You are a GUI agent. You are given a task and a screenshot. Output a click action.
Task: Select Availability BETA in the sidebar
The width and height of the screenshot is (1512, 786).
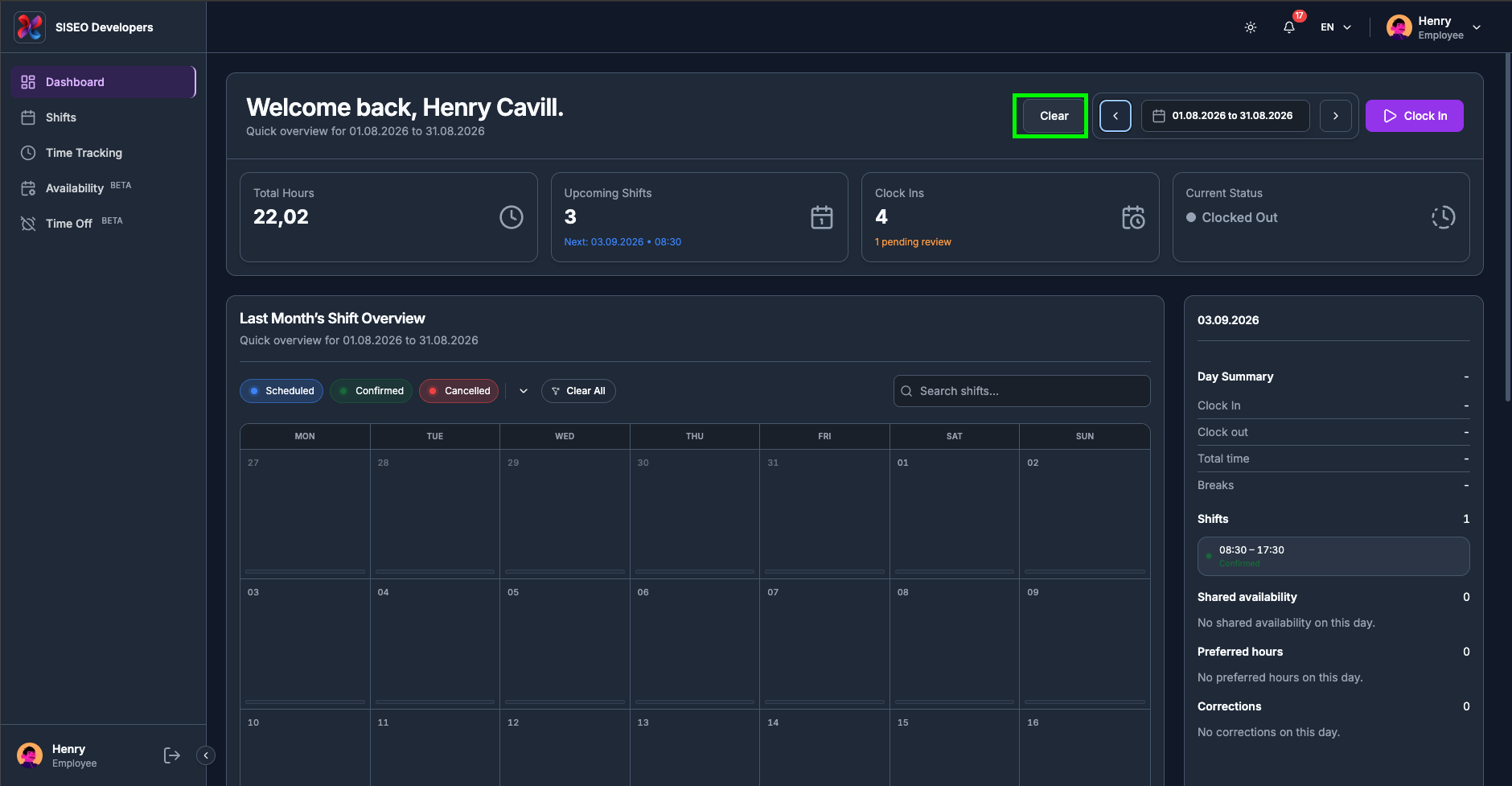coord(103,188)
